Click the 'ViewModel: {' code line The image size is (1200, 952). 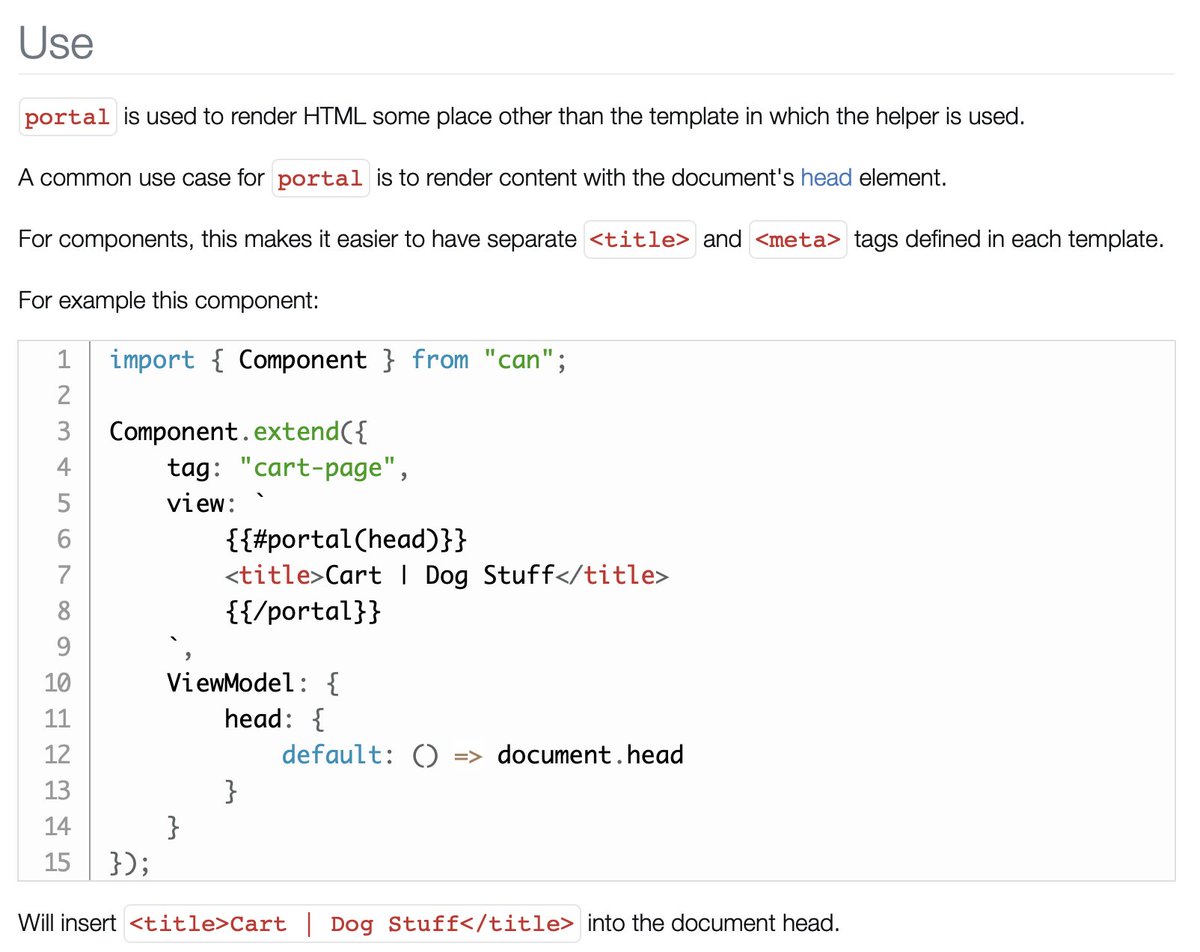254,683
